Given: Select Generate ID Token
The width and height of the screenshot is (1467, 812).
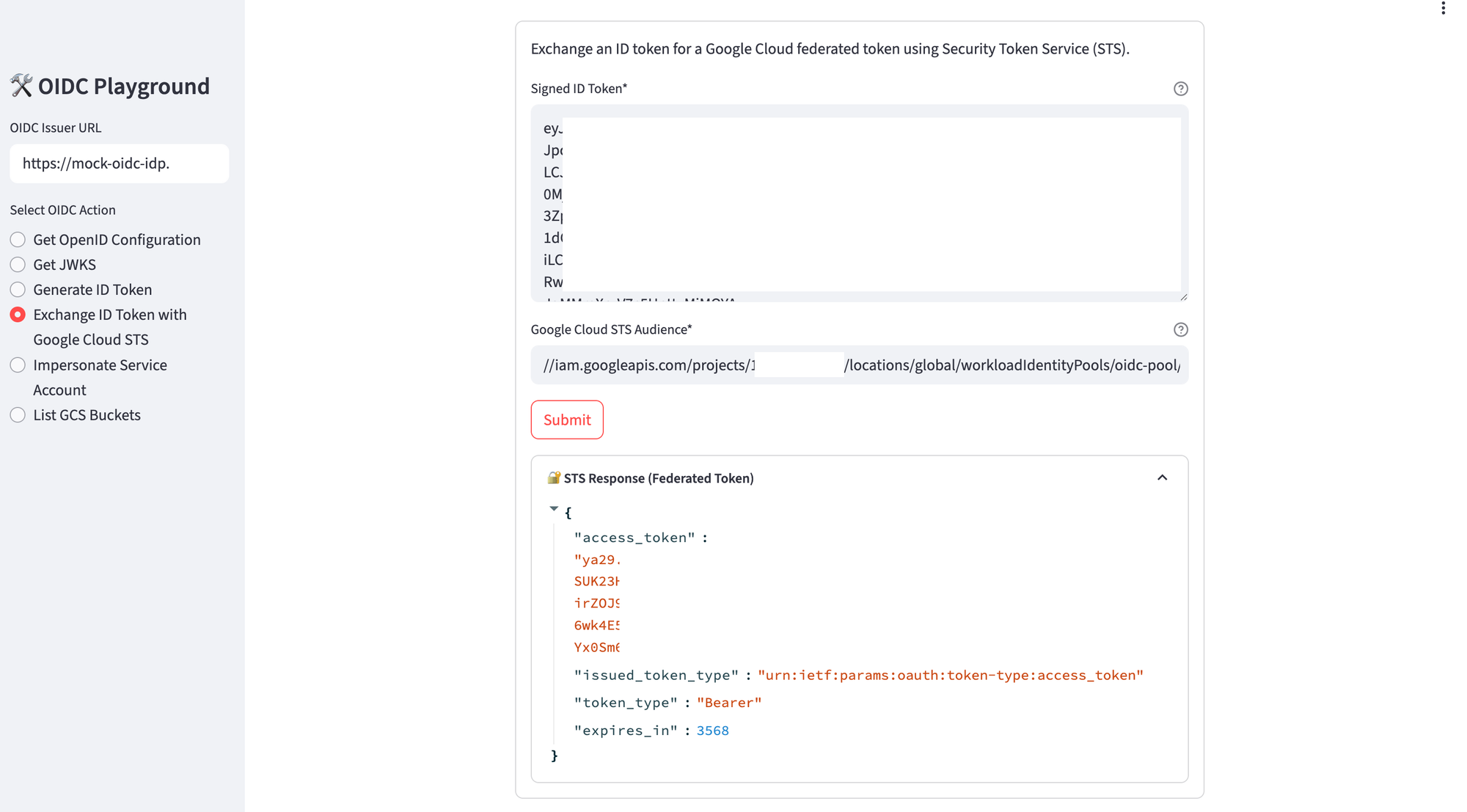Looking at the screenshot, I should point(18,289).
